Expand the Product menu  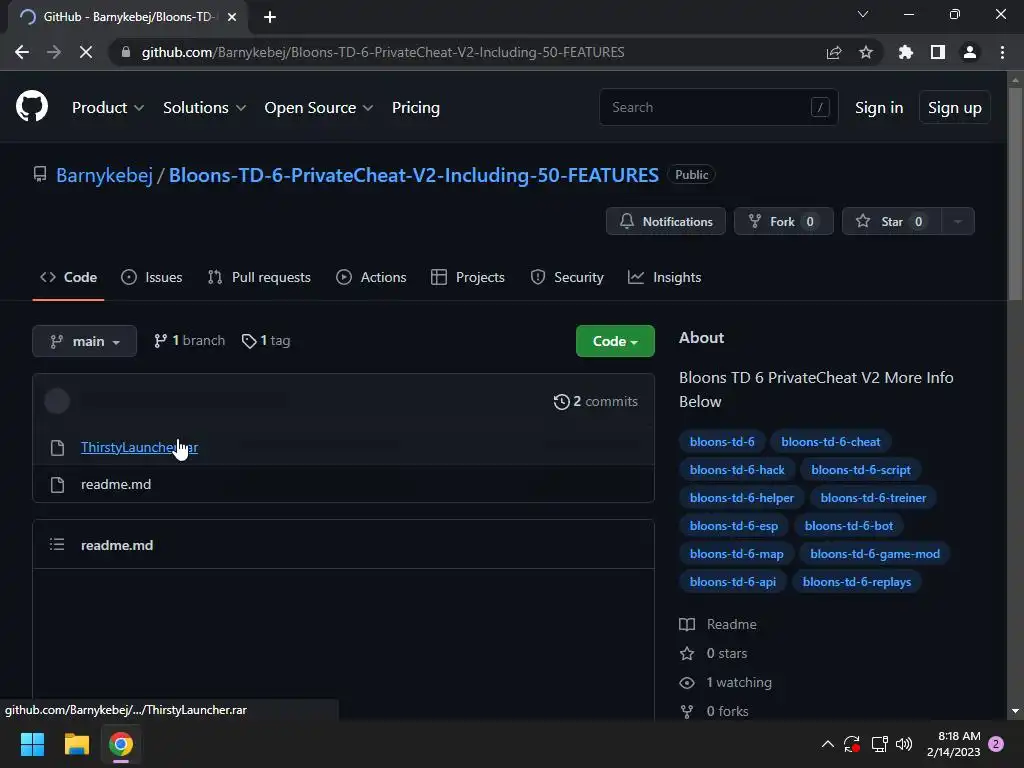tap(108, 108)
